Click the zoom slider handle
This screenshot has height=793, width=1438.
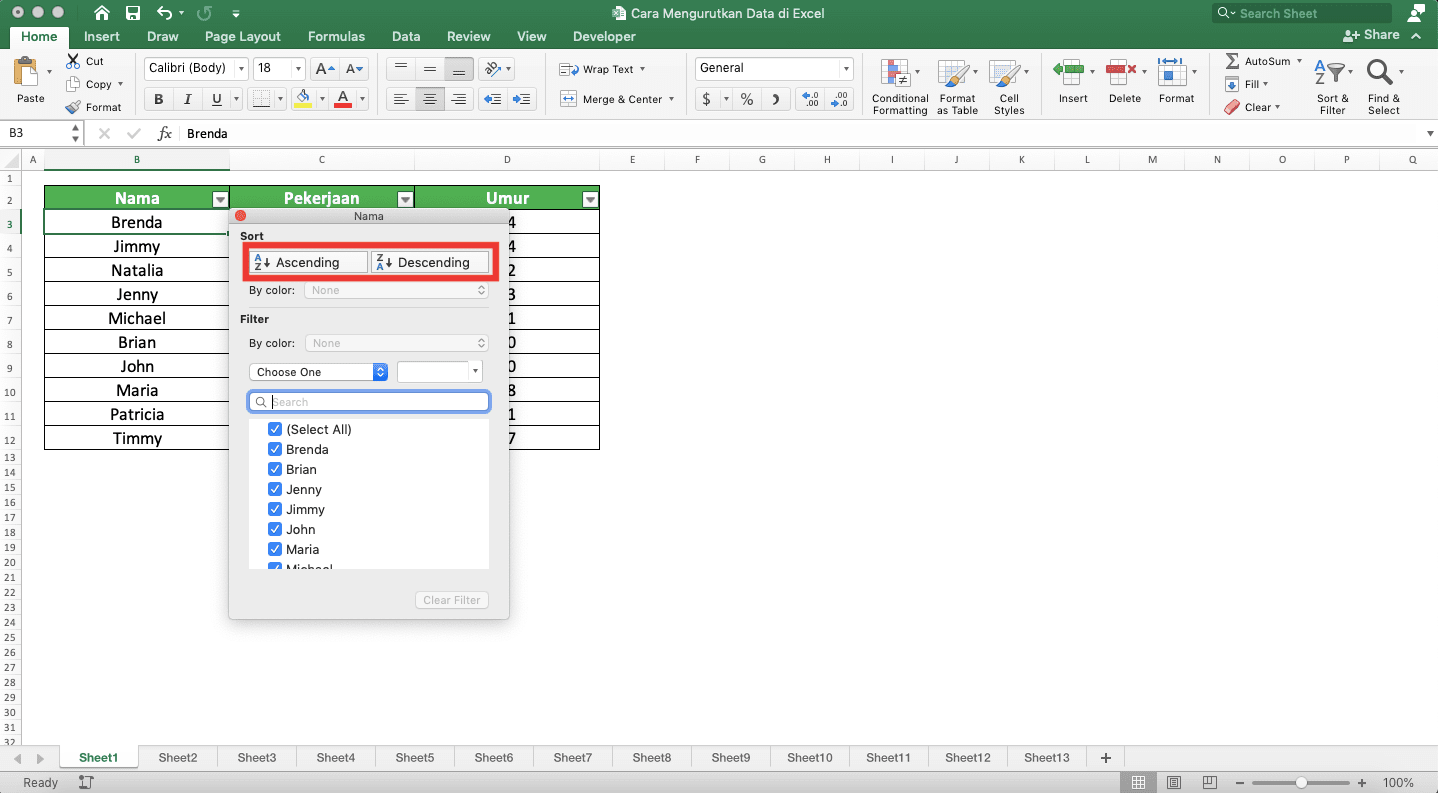pos(1301,782)
